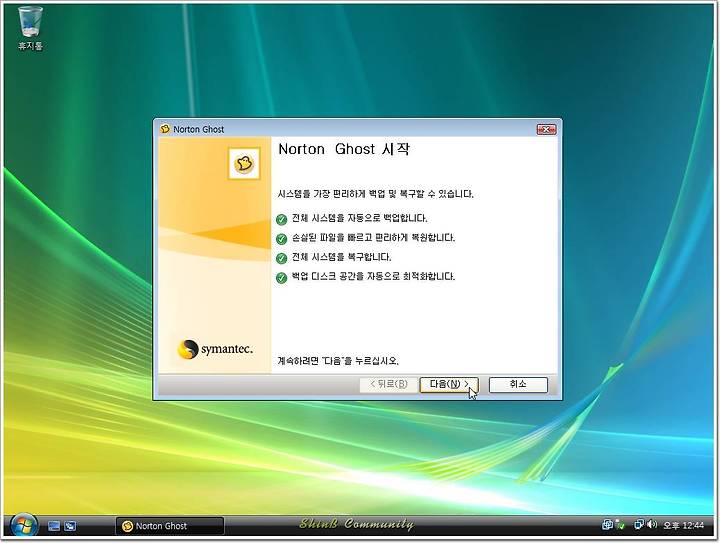Click heading Norton Ghost 시작

tap(343, 149)
